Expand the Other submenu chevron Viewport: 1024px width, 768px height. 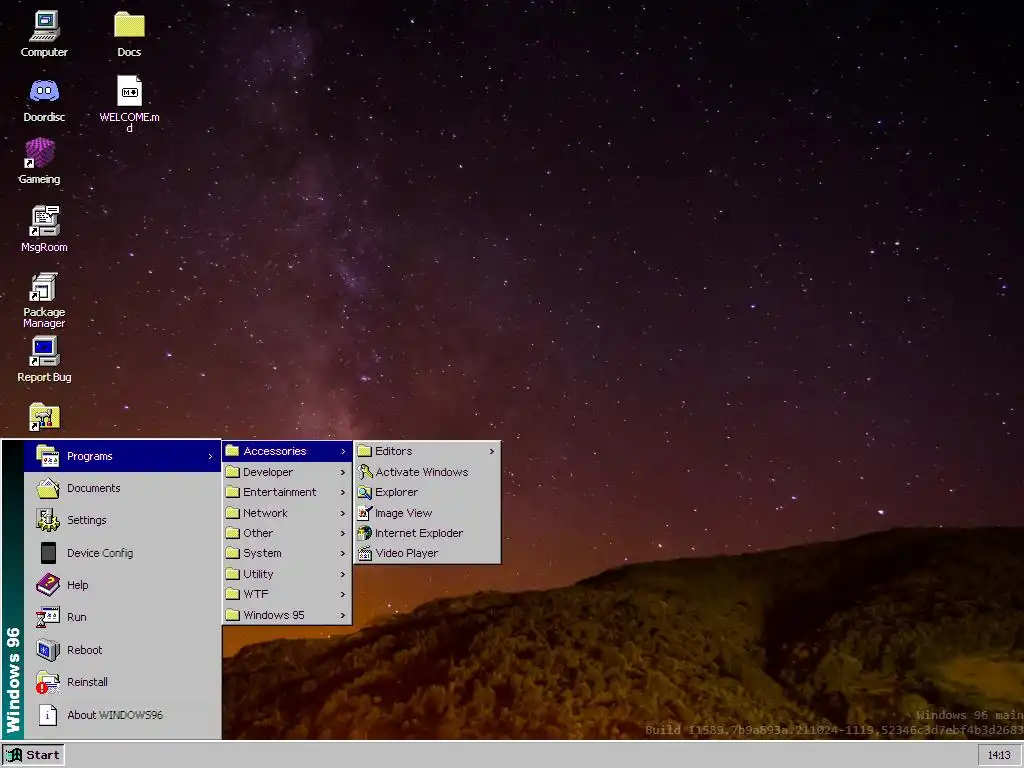point(343,534)
